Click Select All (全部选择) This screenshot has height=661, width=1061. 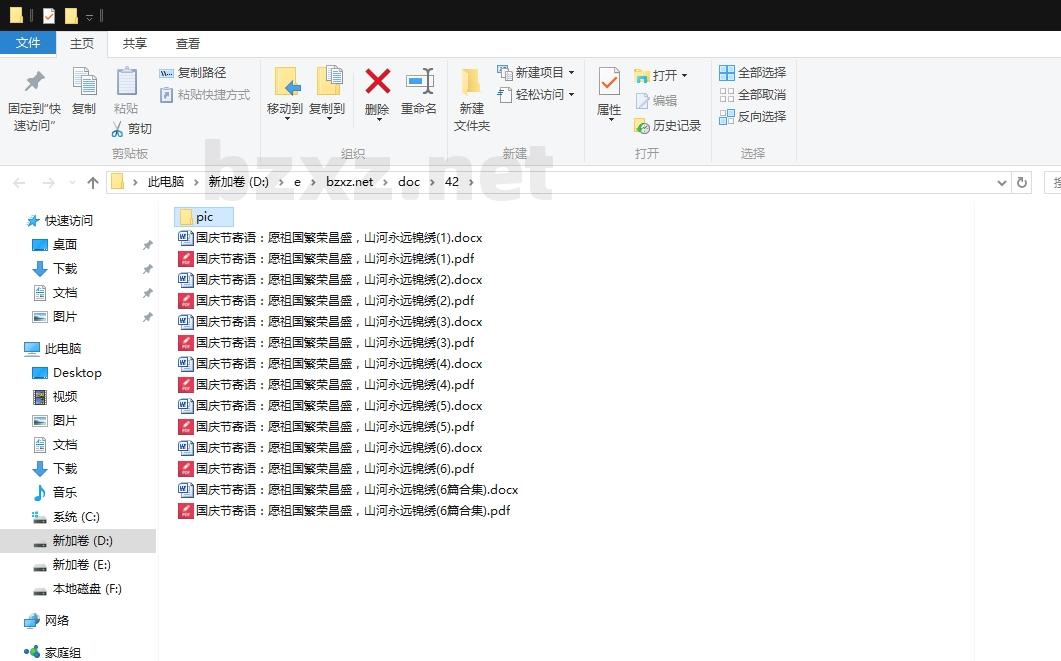(753, 73)
